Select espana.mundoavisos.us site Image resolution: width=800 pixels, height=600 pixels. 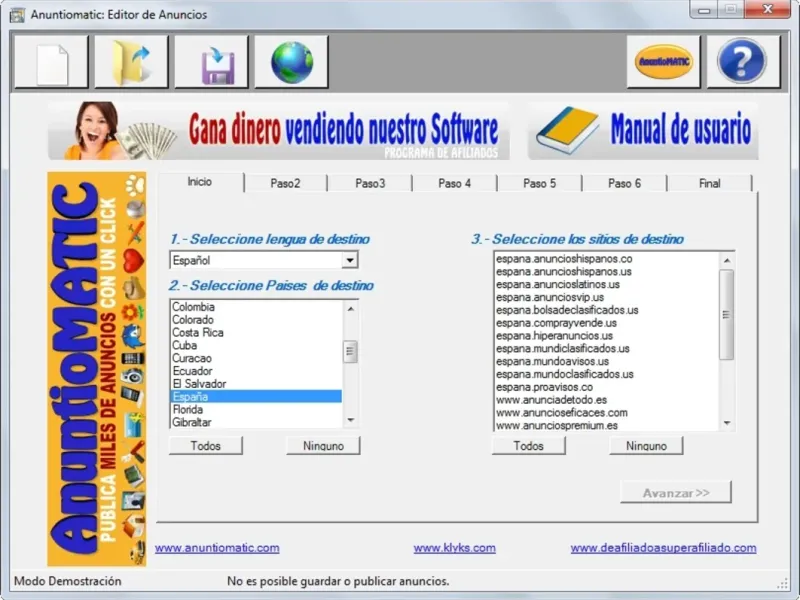606,361
